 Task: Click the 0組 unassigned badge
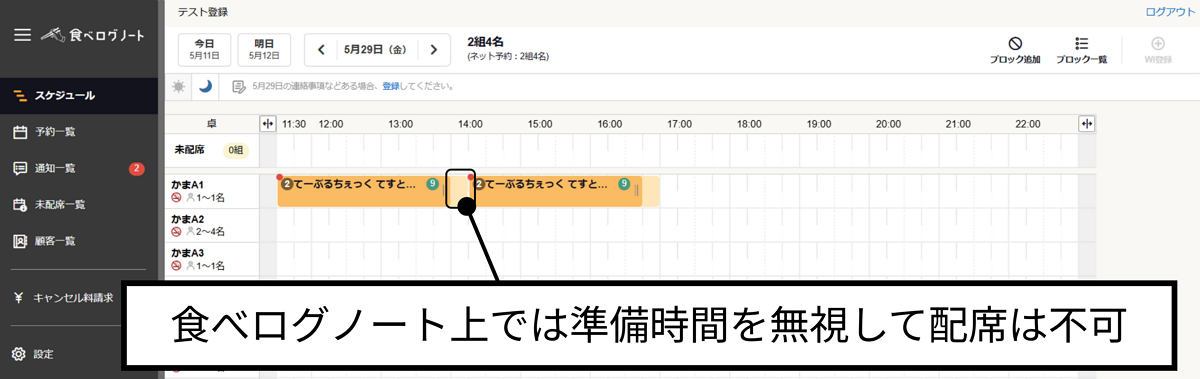235,151
